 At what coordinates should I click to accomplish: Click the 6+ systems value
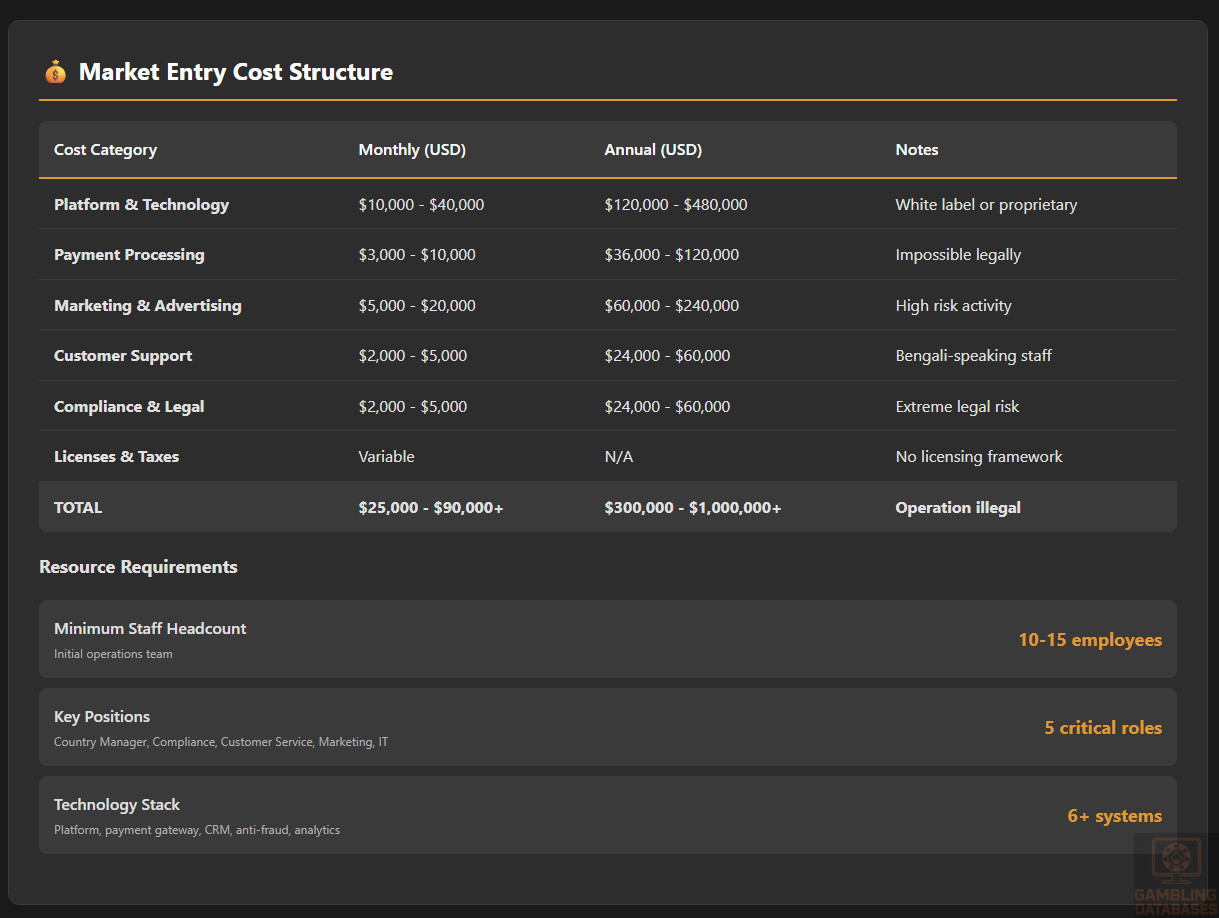pyautogui.click(x=1114, y=816)
